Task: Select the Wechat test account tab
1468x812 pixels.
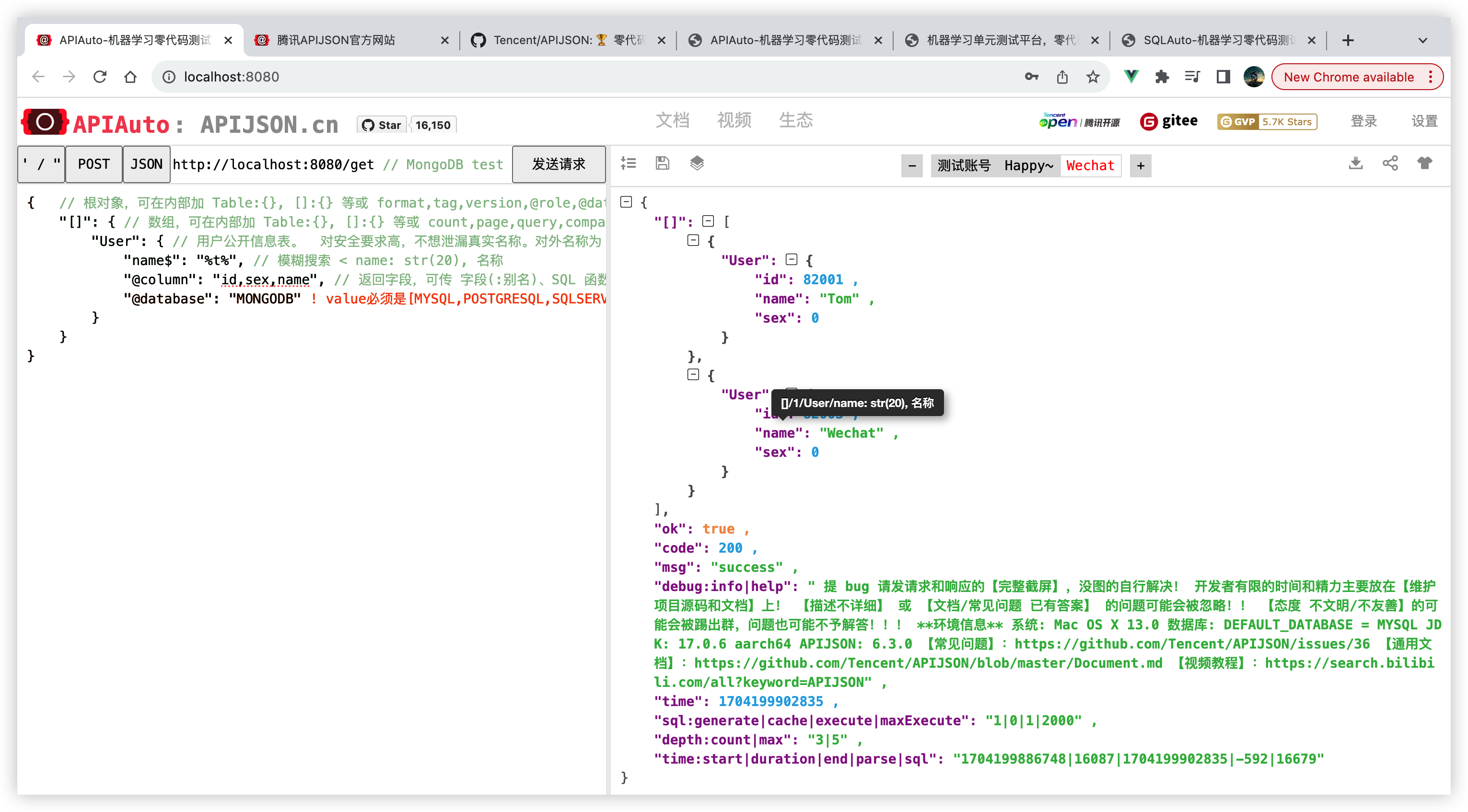Action: click(1090, 166)
